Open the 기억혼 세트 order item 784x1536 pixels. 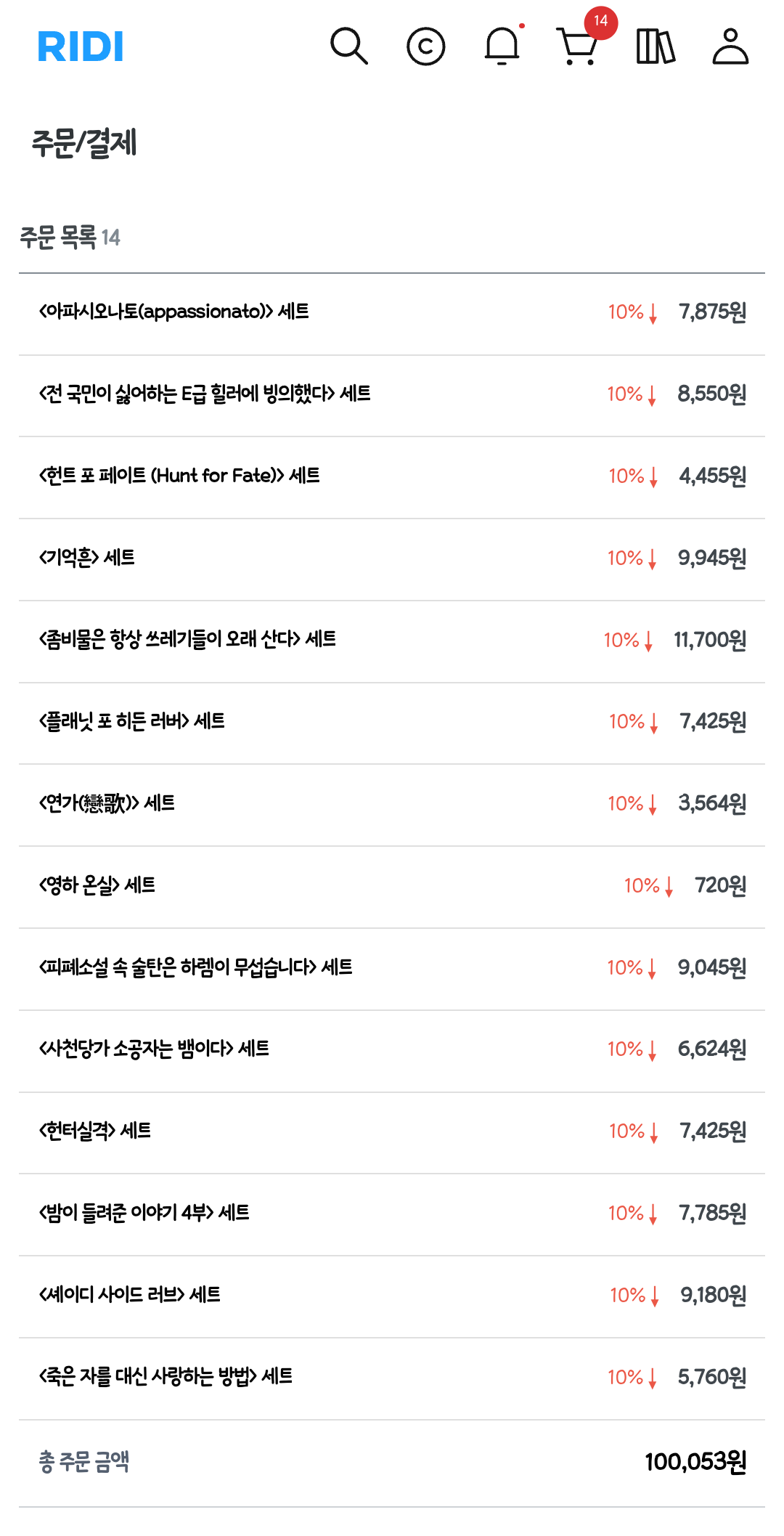pyautogui.click(x=87, y=558)
